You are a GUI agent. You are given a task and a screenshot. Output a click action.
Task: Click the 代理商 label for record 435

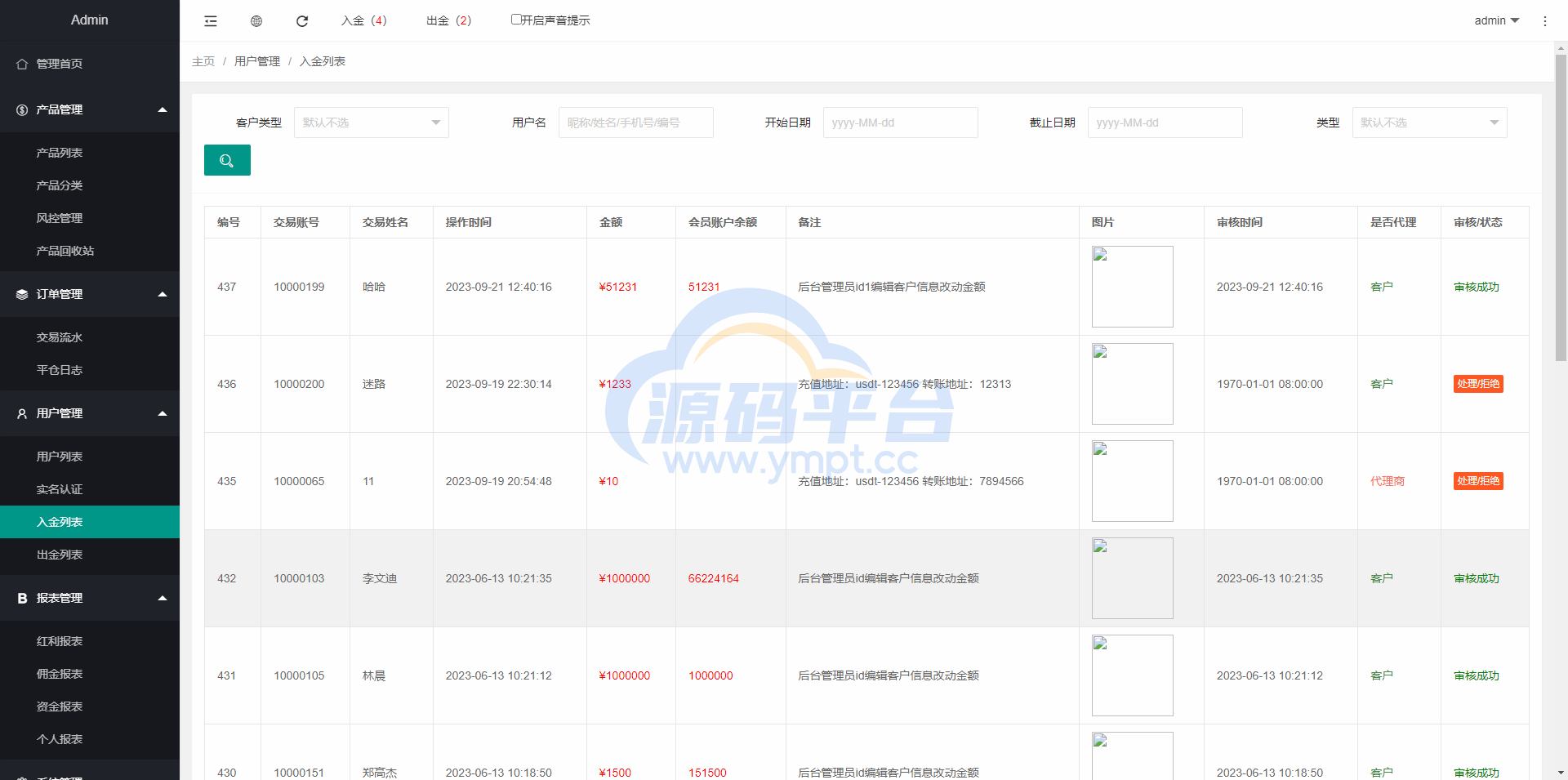(1388, 481)
